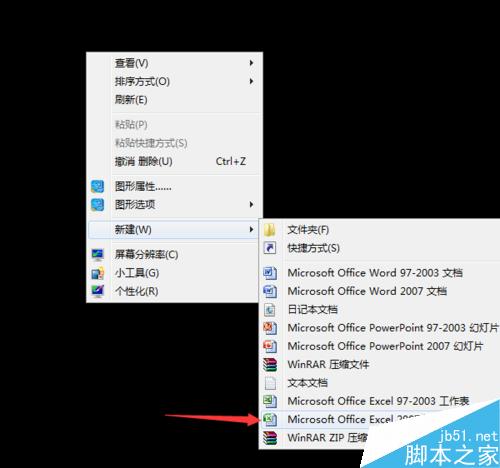Open 屏幕分辨率(C) screen resolution
The image size is (500, 468).
(x=174, y=255)
